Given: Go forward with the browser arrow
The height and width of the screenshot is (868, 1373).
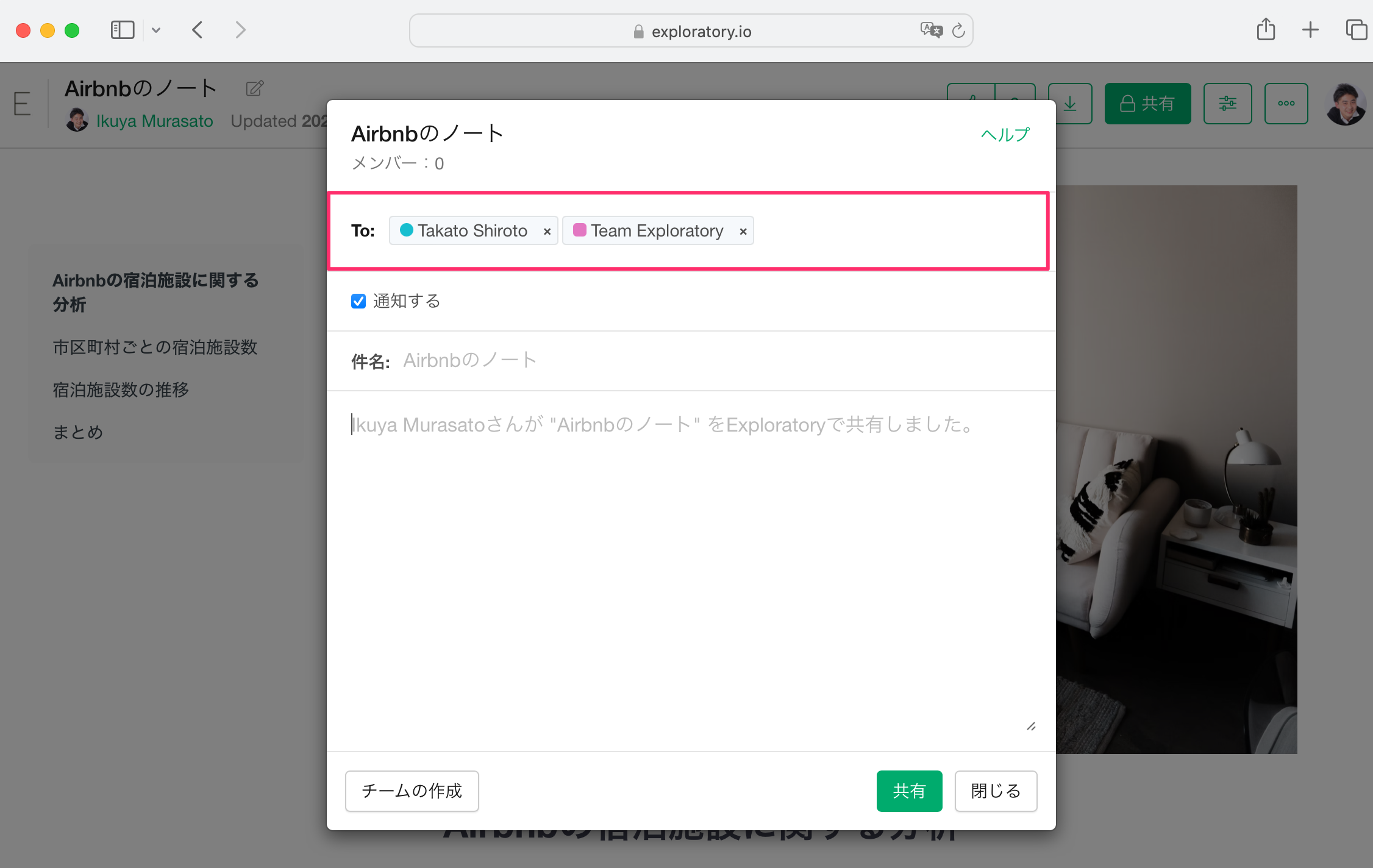Looking at the screenshot, I should click(240, 30).
